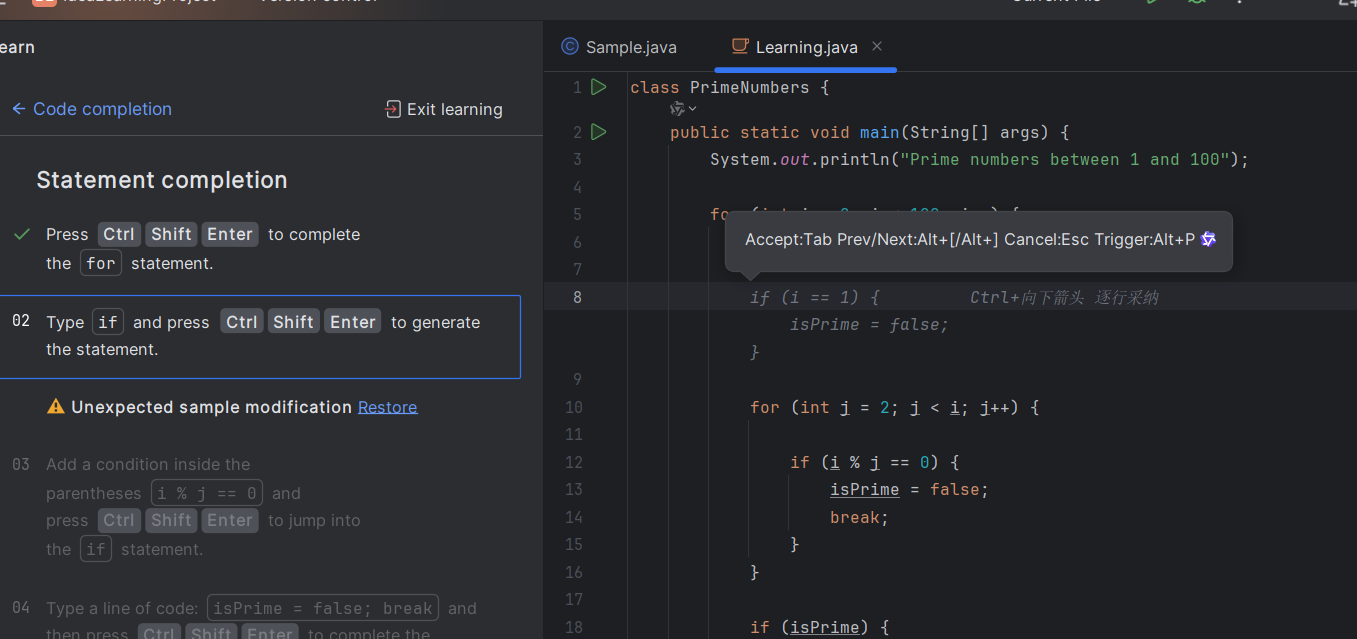Place caret on 'class PrimeNumbers {' line

[x=730, y=87]
